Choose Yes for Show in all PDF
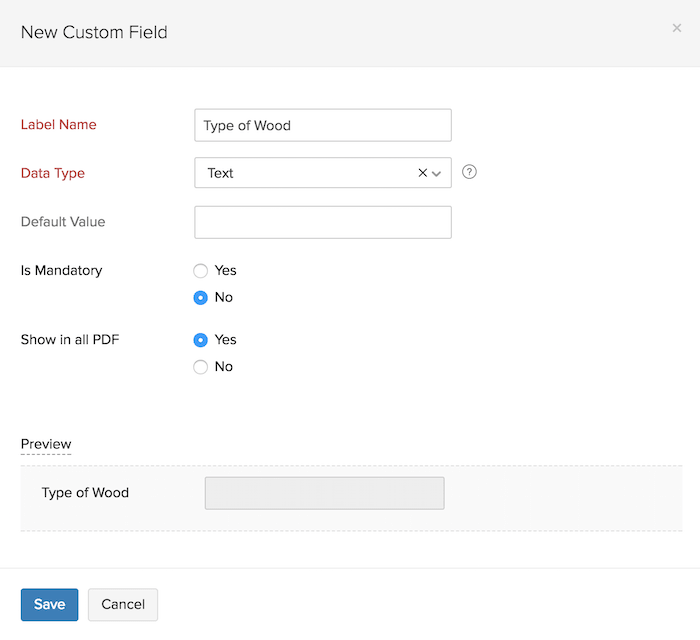The image size is (700, 640). point(201,340)
